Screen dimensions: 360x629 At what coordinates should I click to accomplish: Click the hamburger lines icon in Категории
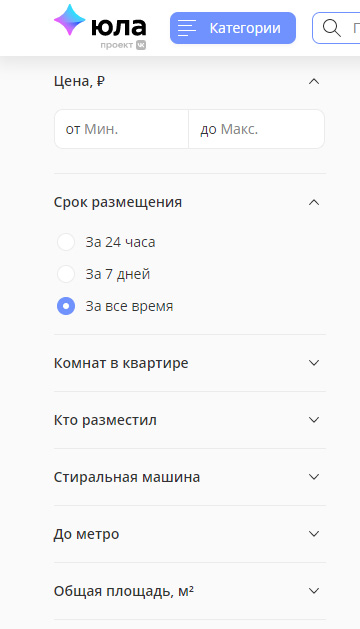pyautogui.click(x=187, y=28)
